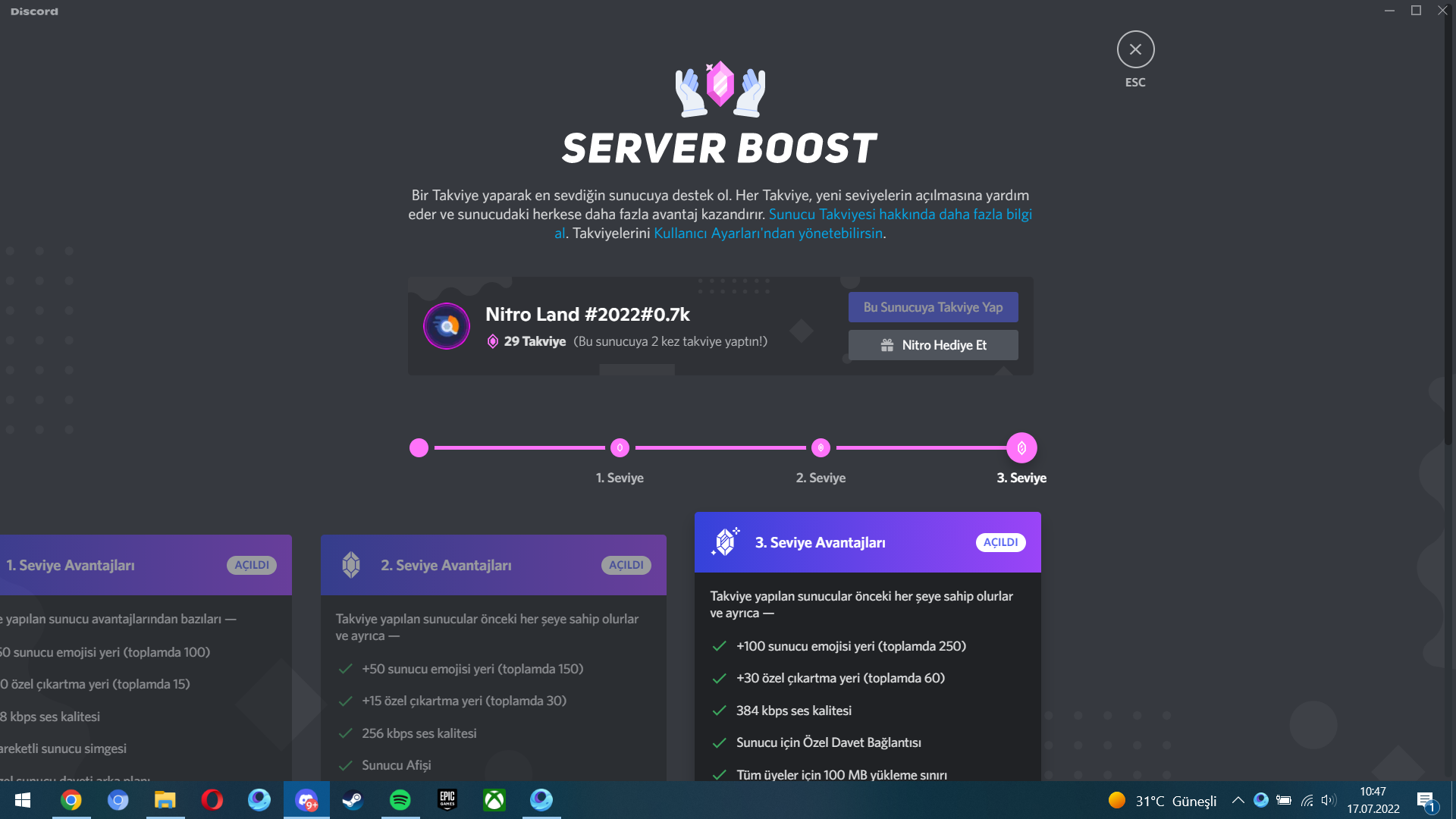Launch Steam from the taskbar
The height and width of the screenshot is (819, 1456).
click(353, 800)
